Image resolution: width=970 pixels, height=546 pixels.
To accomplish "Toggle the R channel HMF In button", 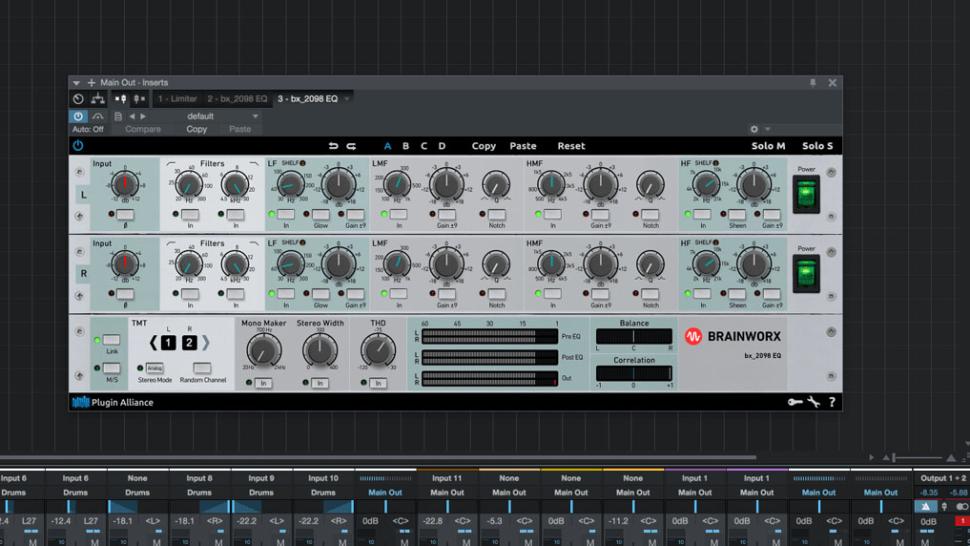I will click(552, 294).
